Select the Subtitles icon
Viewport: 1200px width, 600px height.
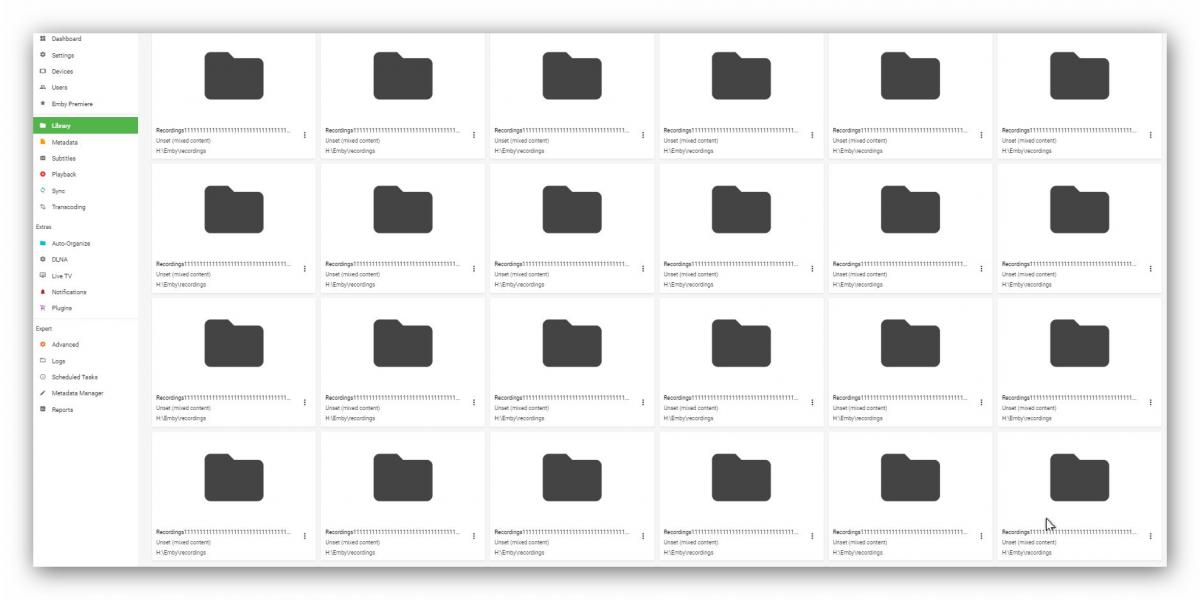click(42, 158)
